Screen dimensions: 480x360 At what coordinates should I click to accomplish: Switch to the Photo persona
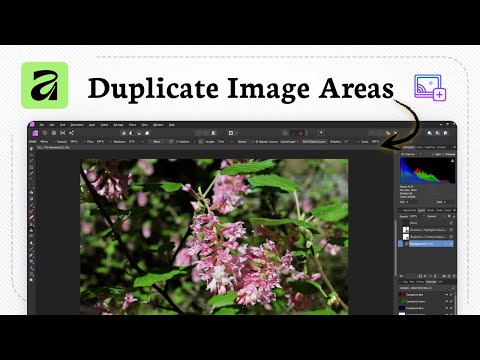click(35, 133)
